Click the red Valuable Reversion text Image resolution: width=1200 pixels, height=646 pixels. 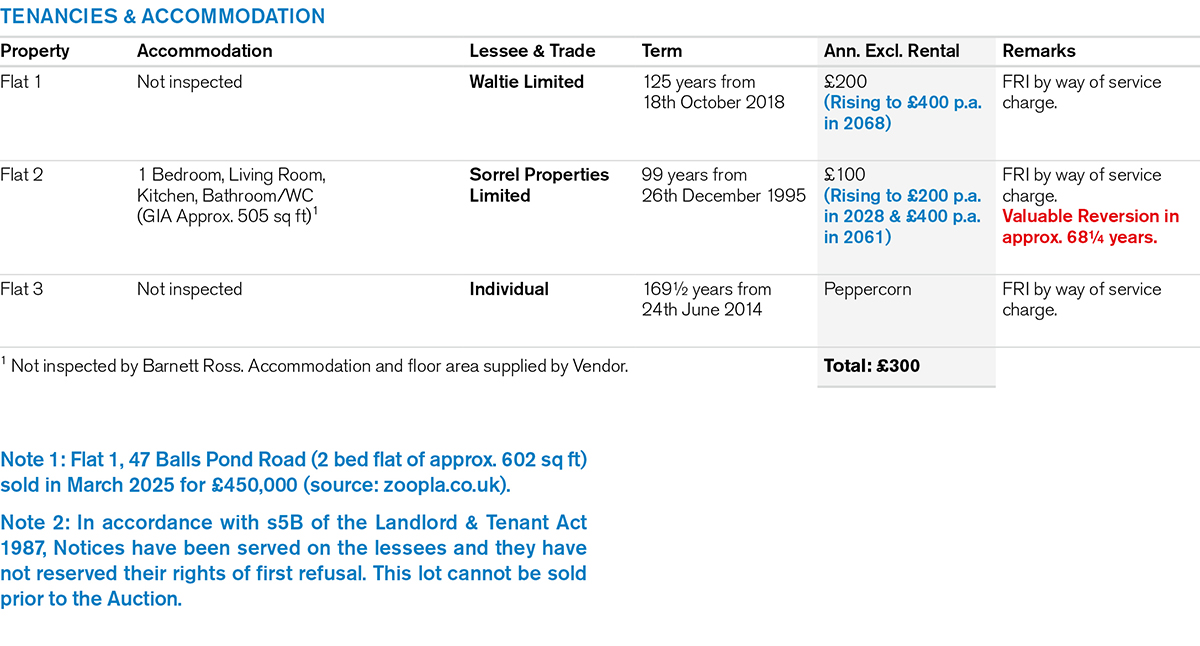[1091, 227]
